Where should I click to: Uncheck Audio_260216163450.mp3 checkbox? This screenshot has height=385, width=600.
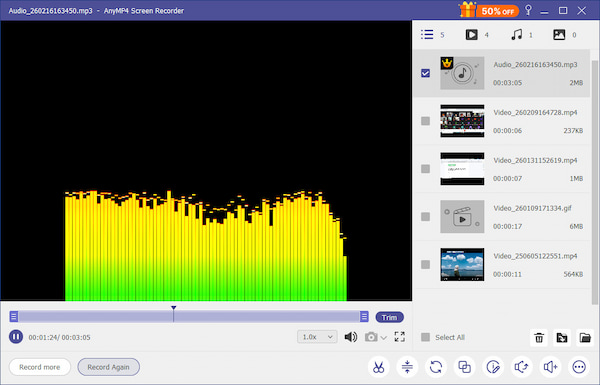point(425,73)
